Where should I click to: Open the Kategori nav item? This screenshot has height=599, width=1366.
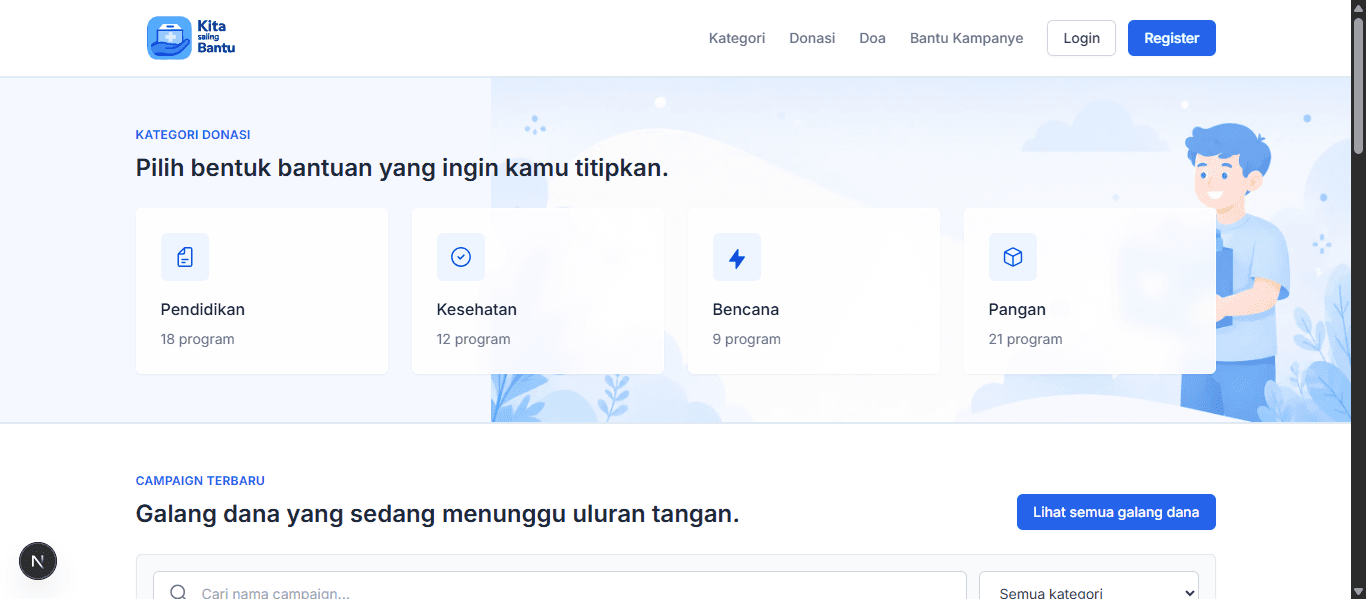click(x=737, y=38)
